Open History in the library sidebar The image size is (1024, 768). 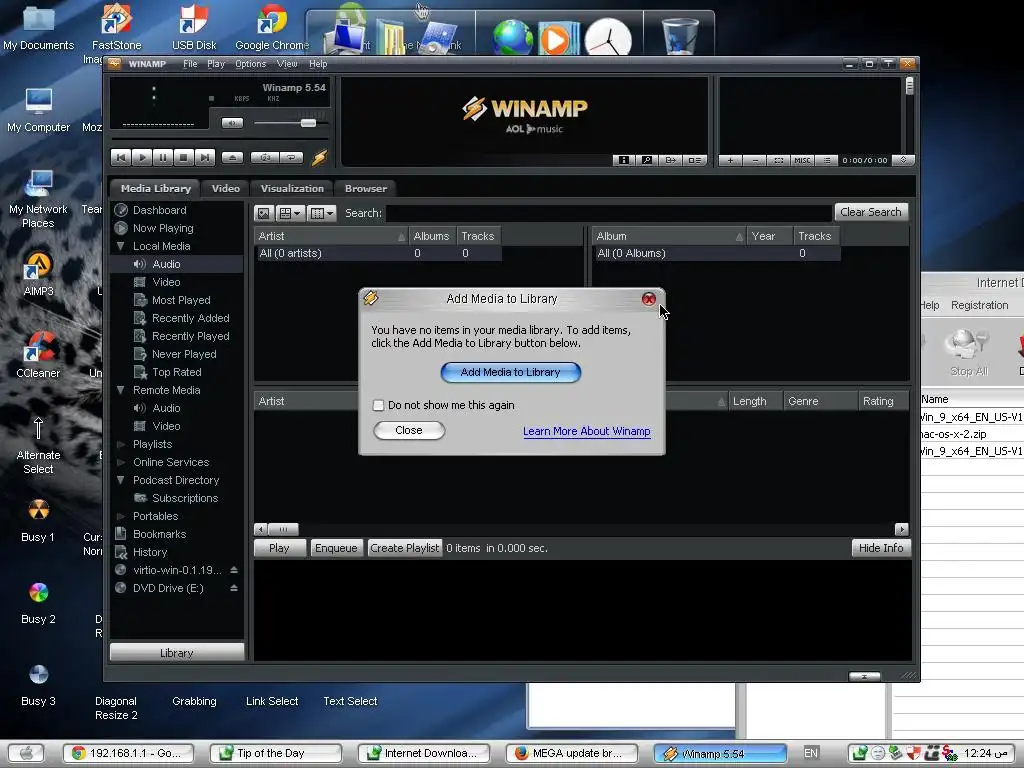click(150, 552)
